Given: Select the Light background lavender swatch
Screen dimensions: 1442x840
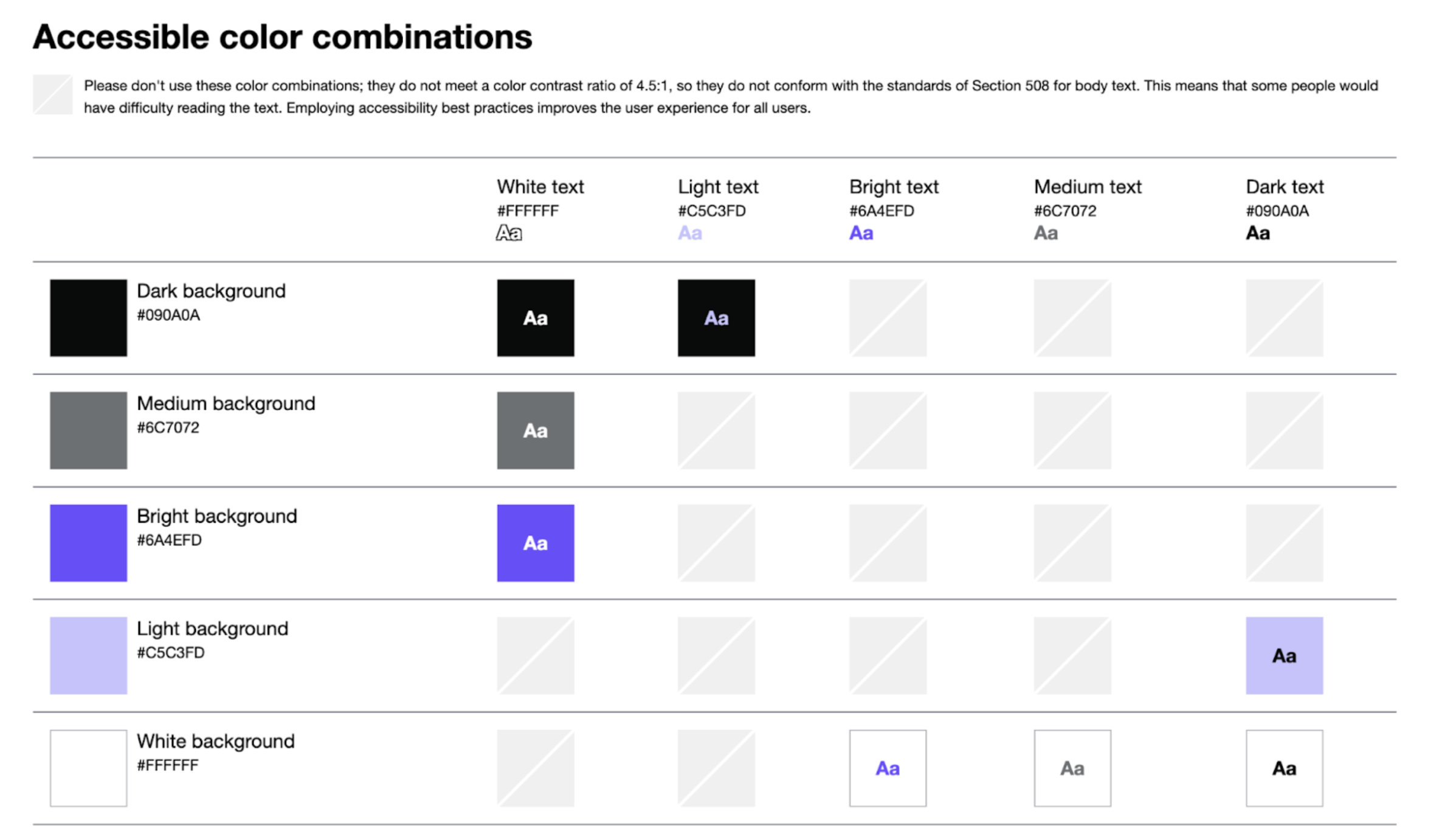Looking at the screenshot, I should coord(88,655).
